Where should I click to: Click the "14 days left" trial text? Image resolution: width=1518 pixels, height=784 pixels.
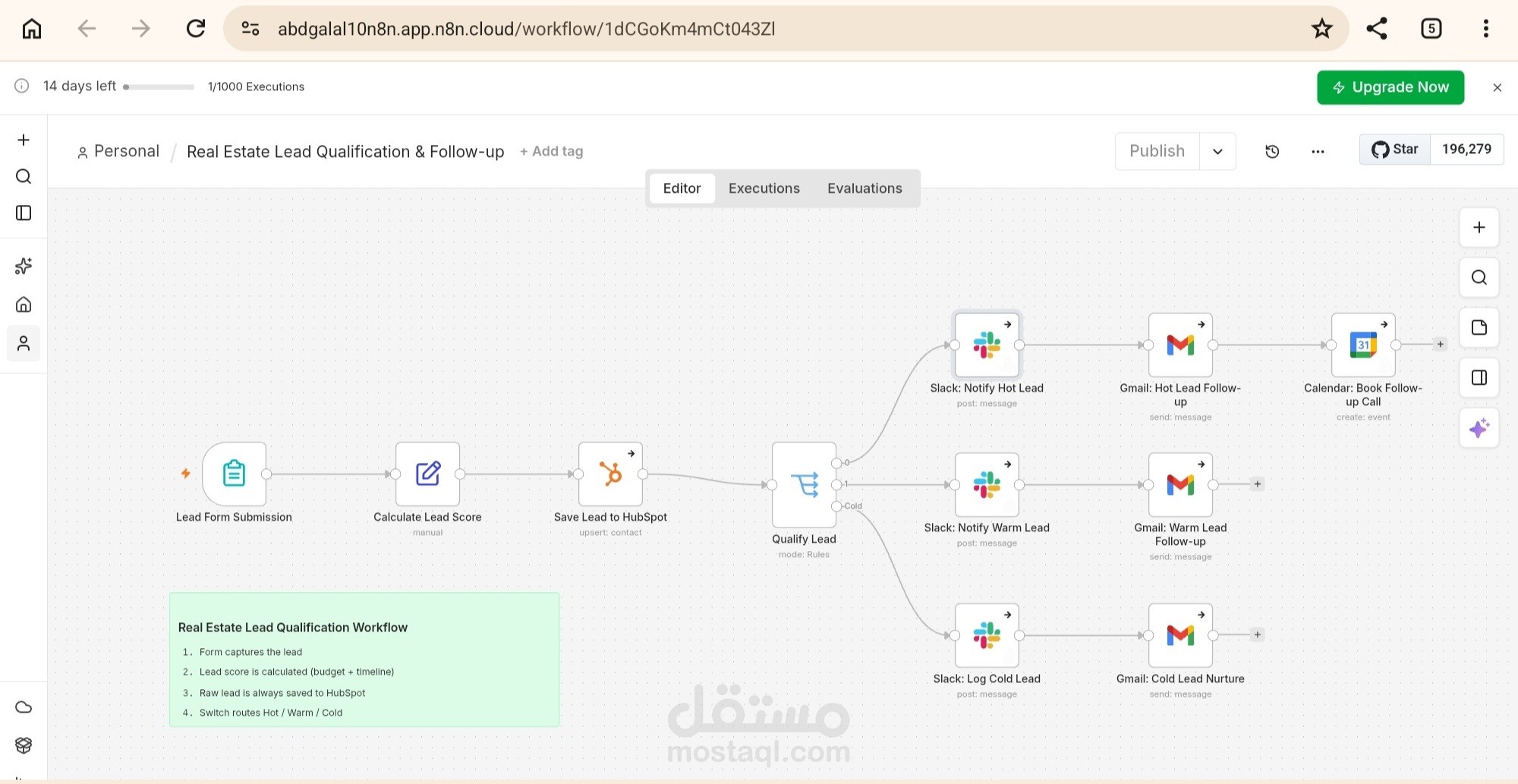click(x=80, y=86)
